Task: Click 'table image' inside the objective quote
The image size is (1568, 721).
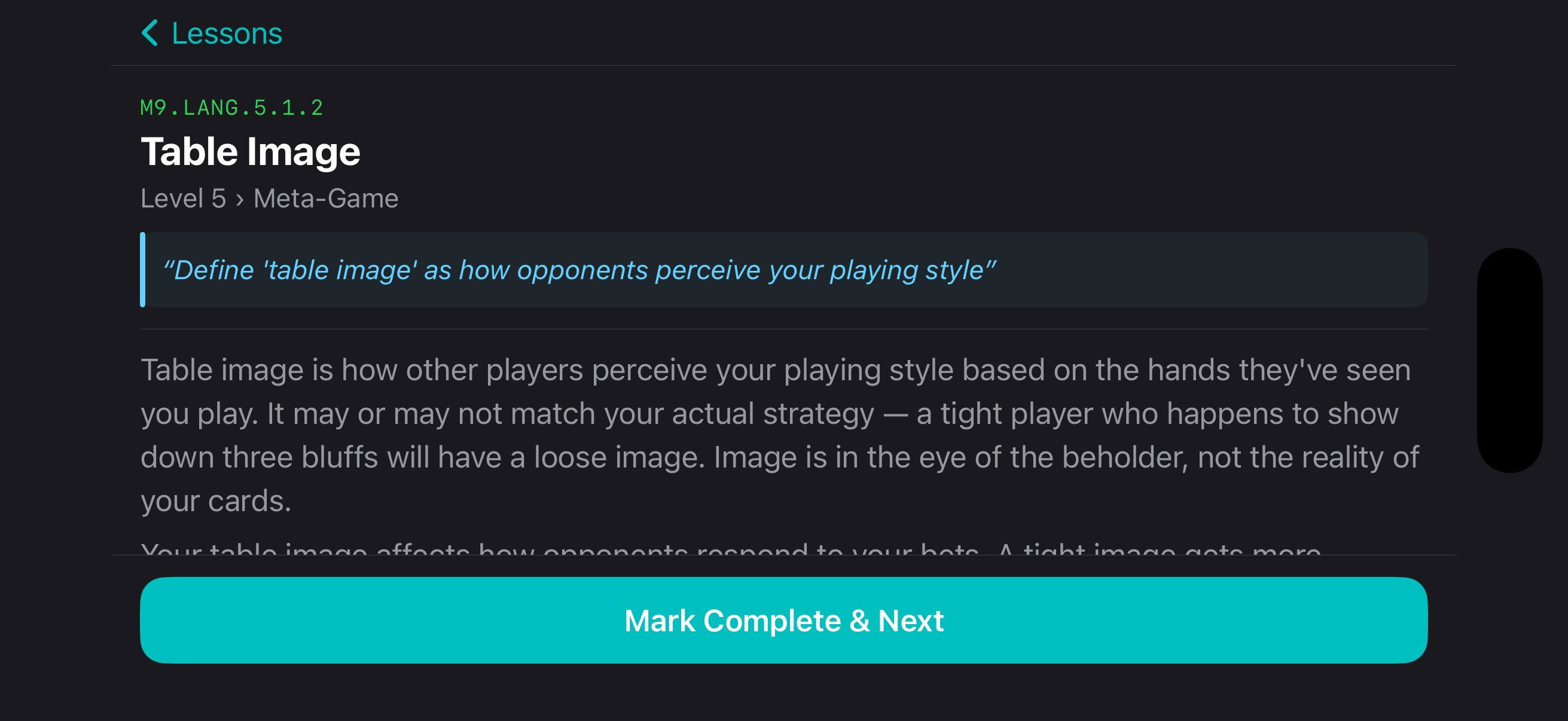Action: tap(340, 270)
